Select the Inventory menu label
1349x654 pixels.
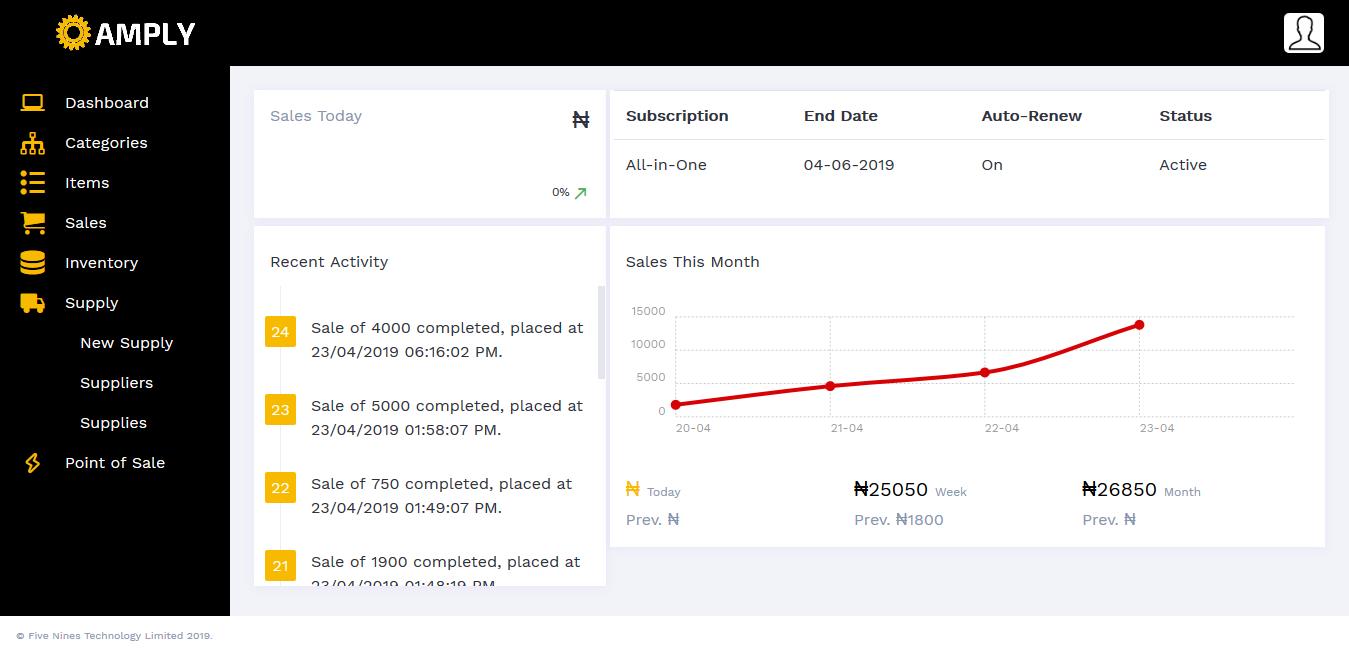click(x=101, y=263)
